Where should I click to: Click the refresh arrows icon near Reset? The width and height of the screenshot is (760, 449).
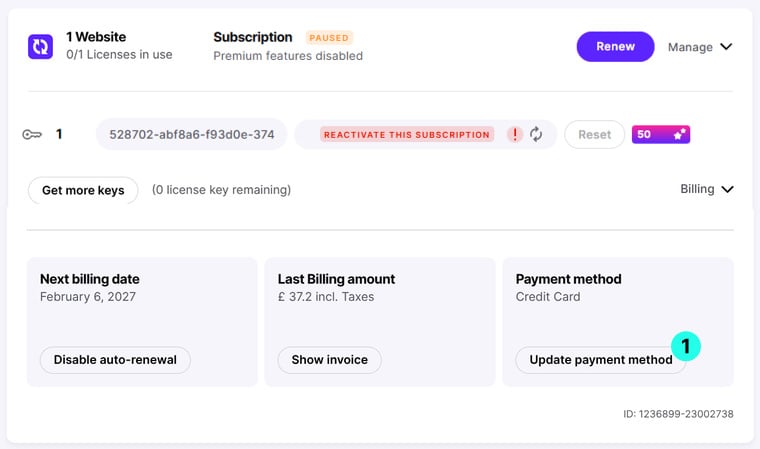[x=536, y=134]
